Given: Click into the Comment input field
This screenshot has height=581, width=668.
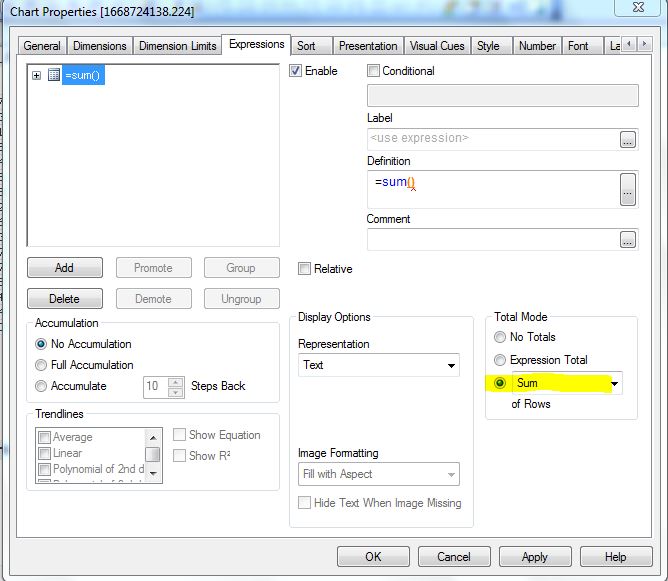Looking at the screenshot, I should tap(493, 239).
